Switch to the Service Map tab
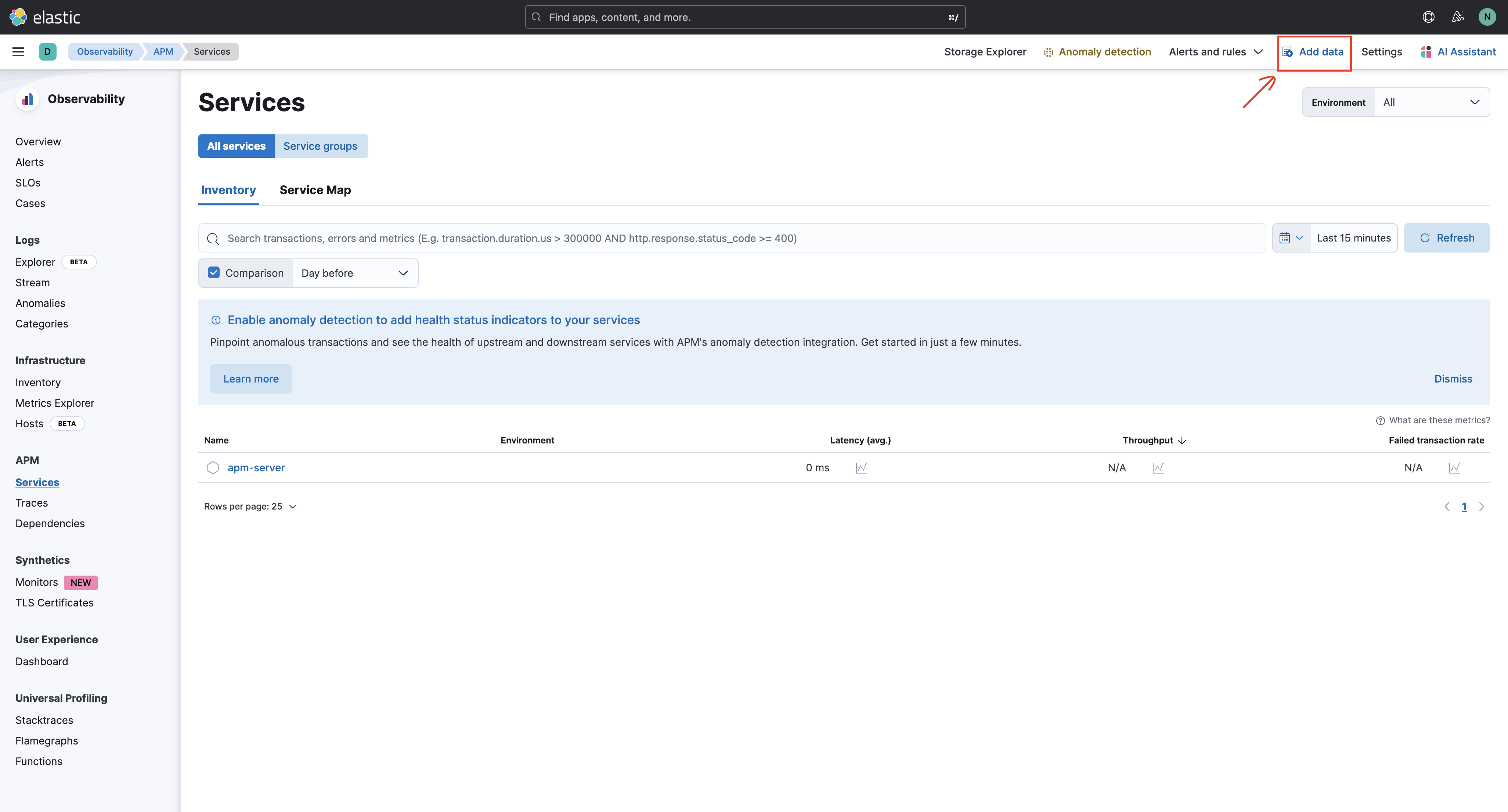The image size is (1508, 812). click(315, 190)
